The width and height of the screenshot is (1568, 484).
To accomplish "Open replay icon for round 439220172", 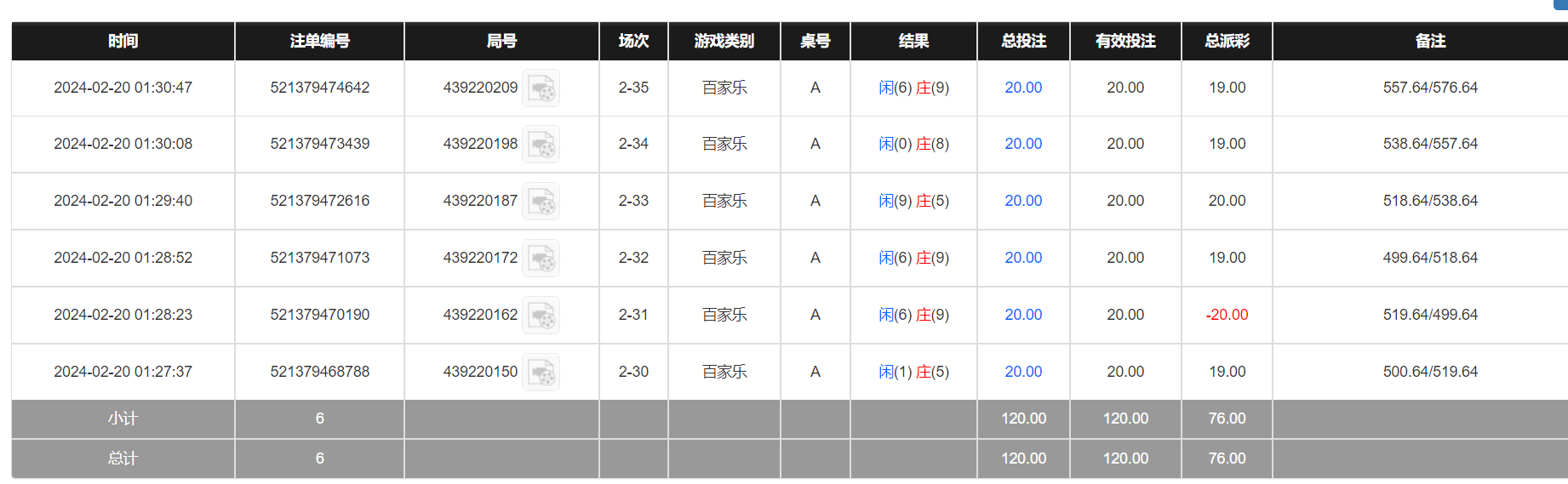I will click(541, 259).
